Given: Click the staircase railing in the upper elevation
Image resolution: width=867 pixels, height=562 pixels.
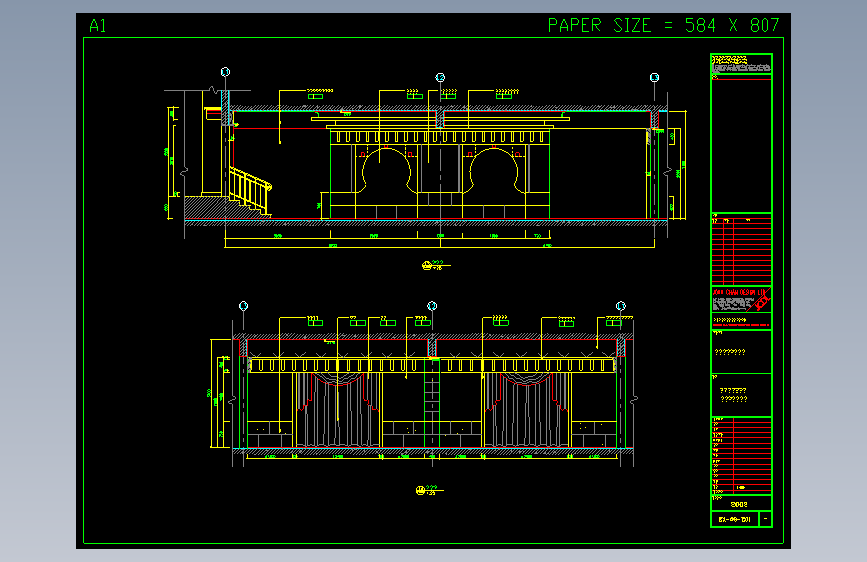Looking at the screenshot, I should coord(250,190).
